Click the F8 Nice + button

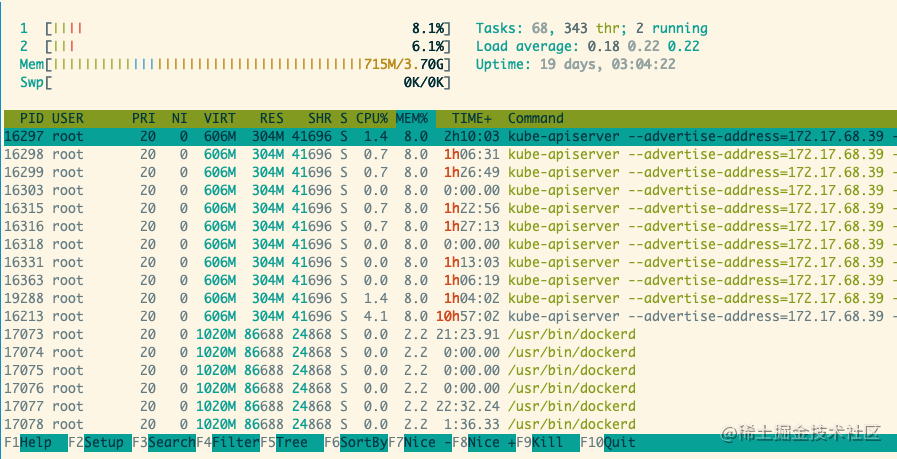485,443
